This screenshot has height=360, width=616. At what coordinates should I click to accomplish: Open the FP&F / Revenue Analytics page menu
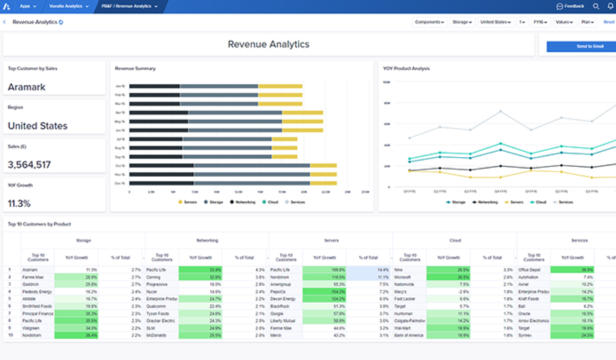click(x=129, y=6)
